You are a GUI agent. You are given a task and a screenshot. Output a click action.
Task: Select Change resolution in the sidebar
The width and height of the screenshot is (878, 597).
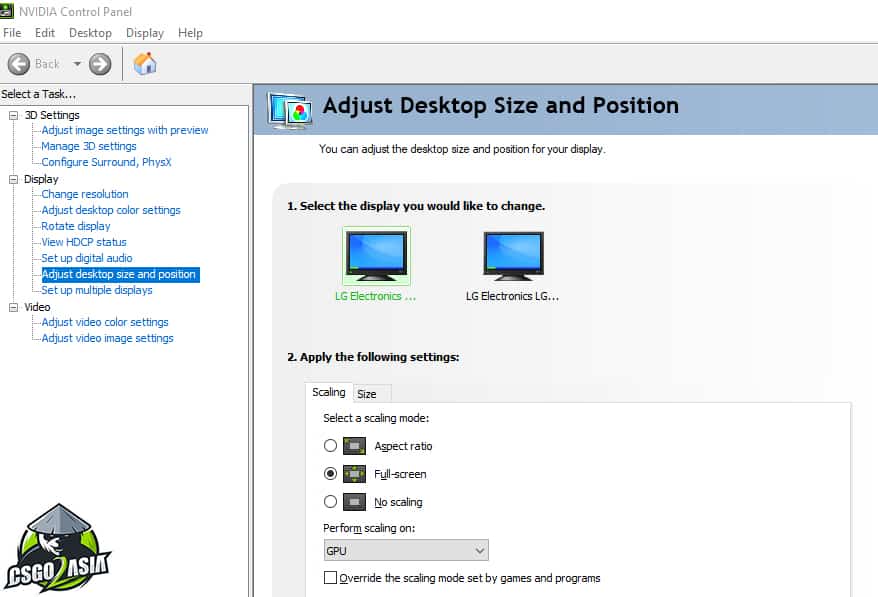pos(84,194)
